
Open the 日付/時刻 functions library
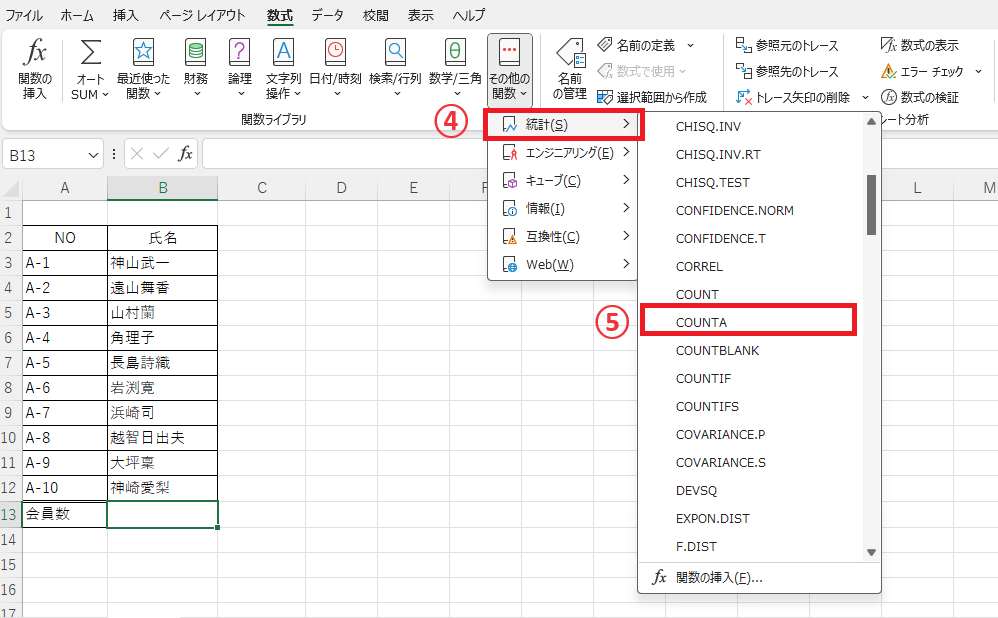335,68
